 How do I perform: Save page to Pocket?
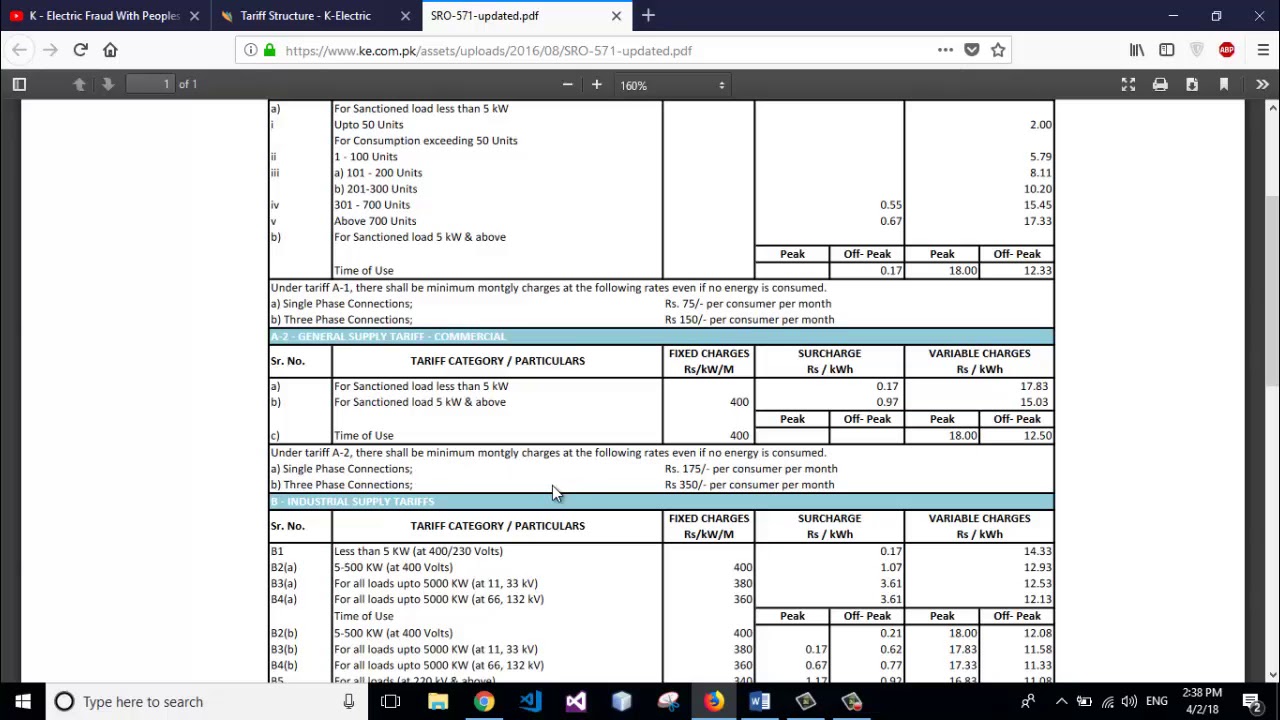point(971,50)
